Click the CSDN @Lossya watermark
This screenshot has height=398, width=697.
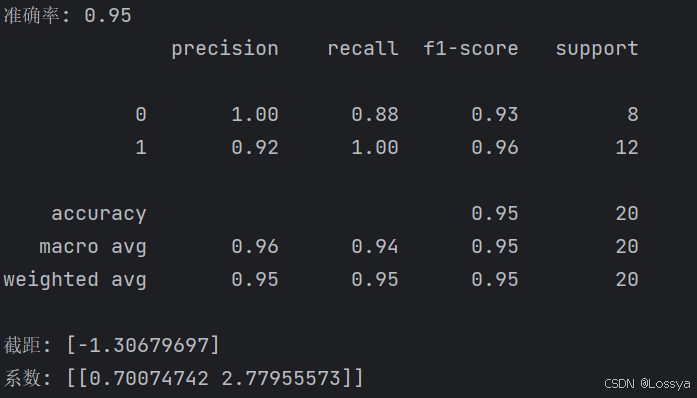(x=647, y=384)
